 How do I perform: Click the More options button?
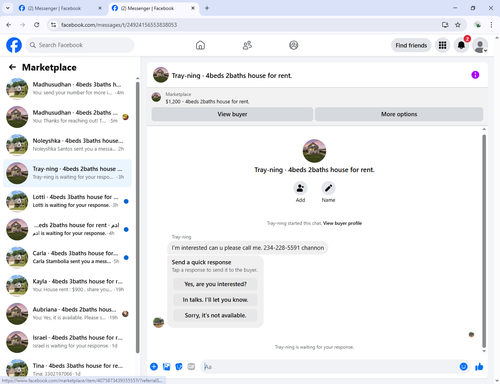pyautogui.click(x=399, y=114)
